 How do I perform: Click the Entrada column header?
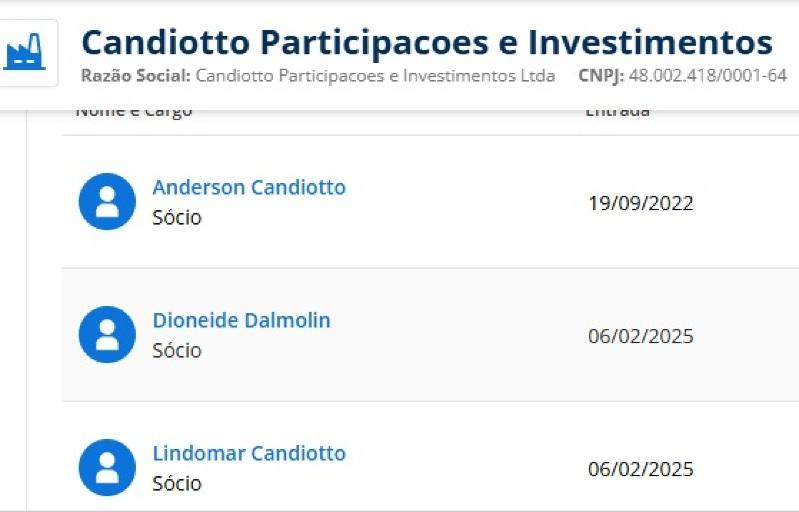click(x=617, y=113)
